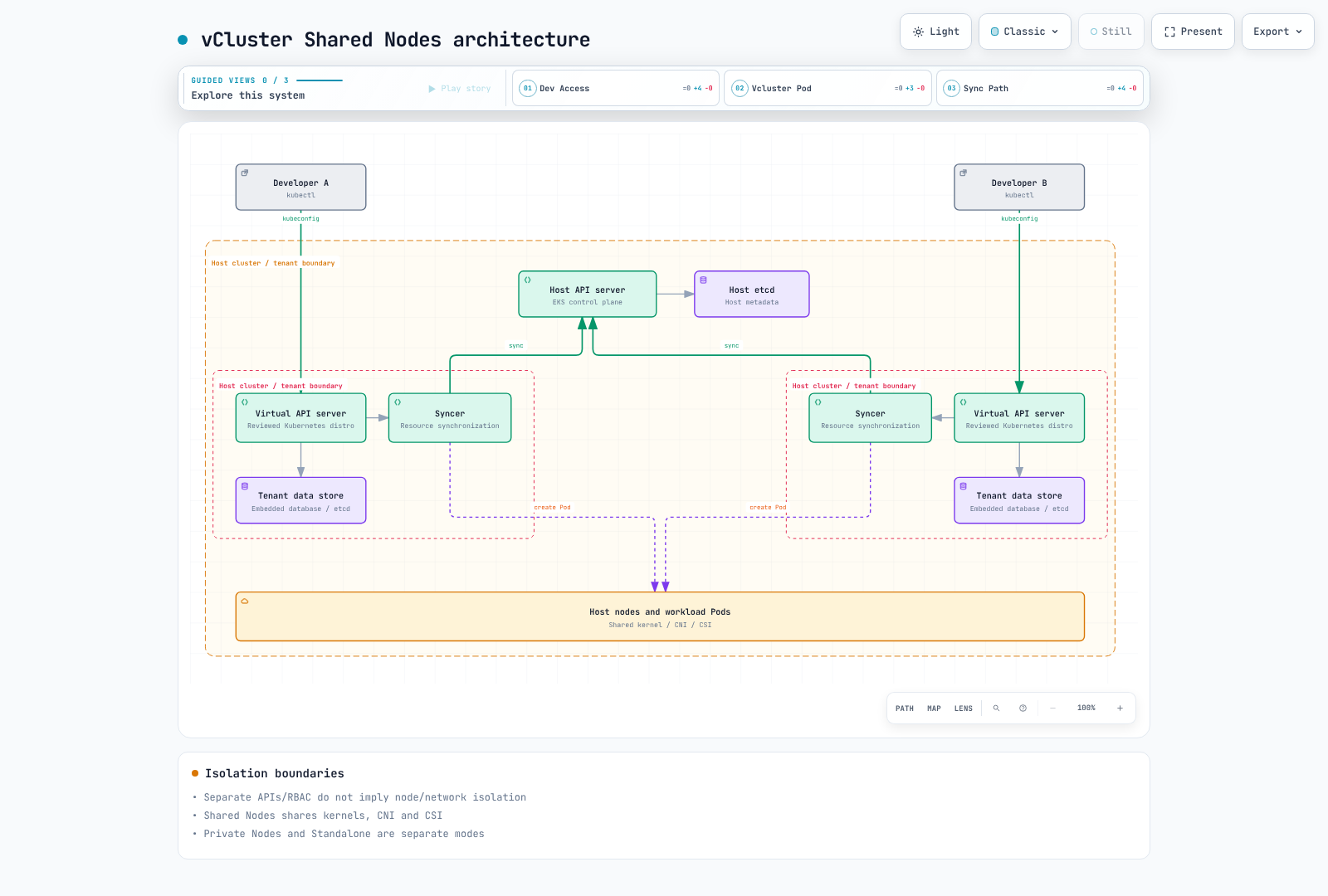
Task: Zoom out with the minus icon
Action: coord(1052,709)
